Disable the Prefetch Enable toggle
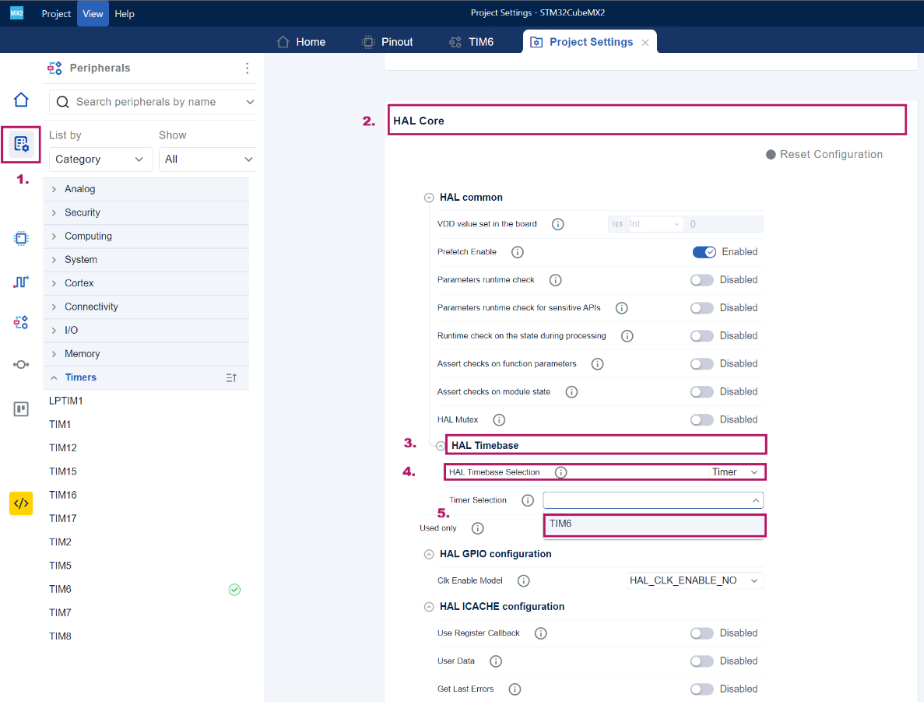 (x=704, y=252)
